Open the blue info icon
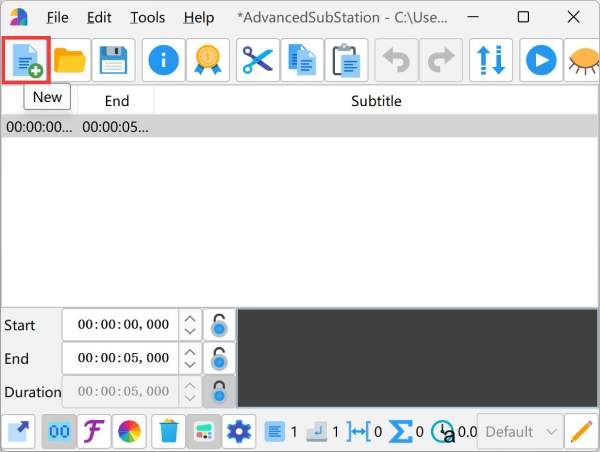 coord(163,60)
